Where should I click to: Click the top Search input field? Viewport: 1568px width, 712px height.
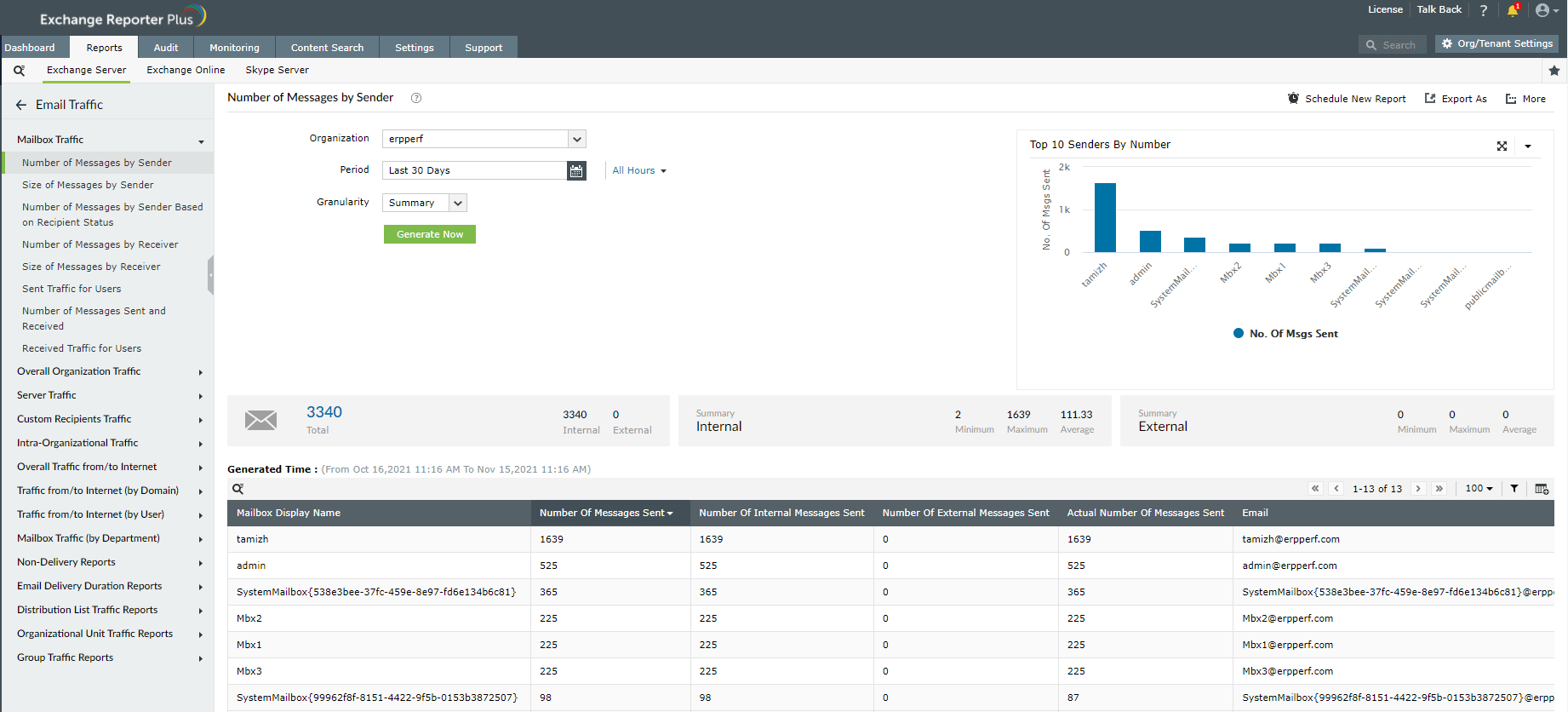coord(1398,45)
